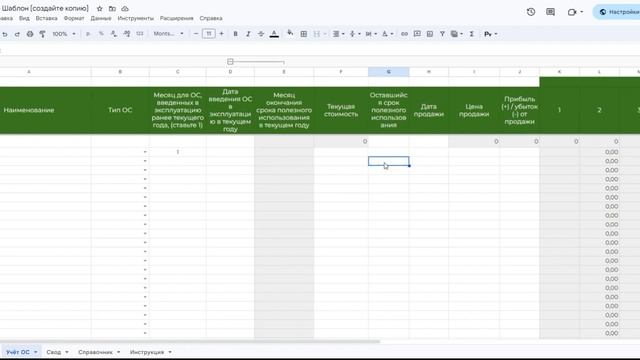This screenshot has height=360, width=640.
Task: Click the Текущая стоимость header cell
Action: point(341,110)
